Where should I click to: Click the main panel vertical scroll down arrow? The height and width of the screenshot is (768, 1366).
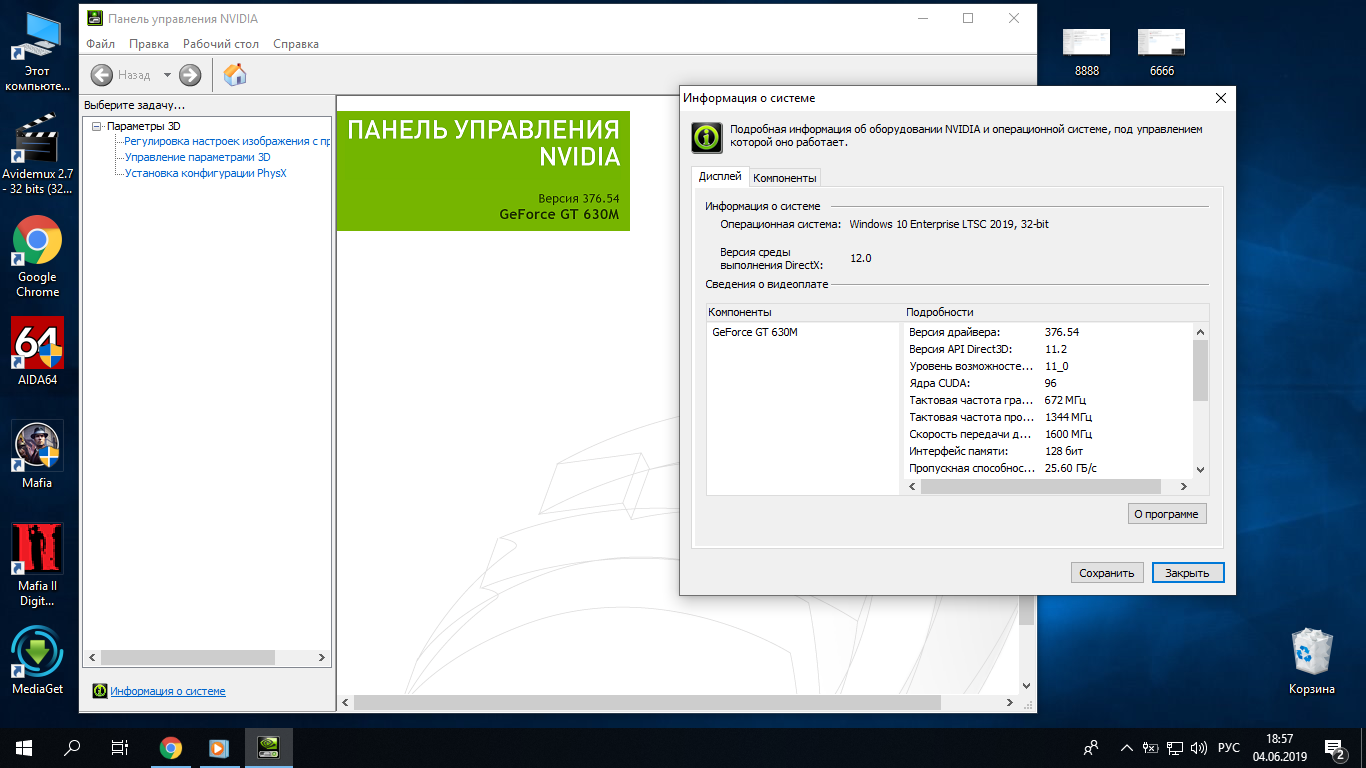pos(1026,686)
